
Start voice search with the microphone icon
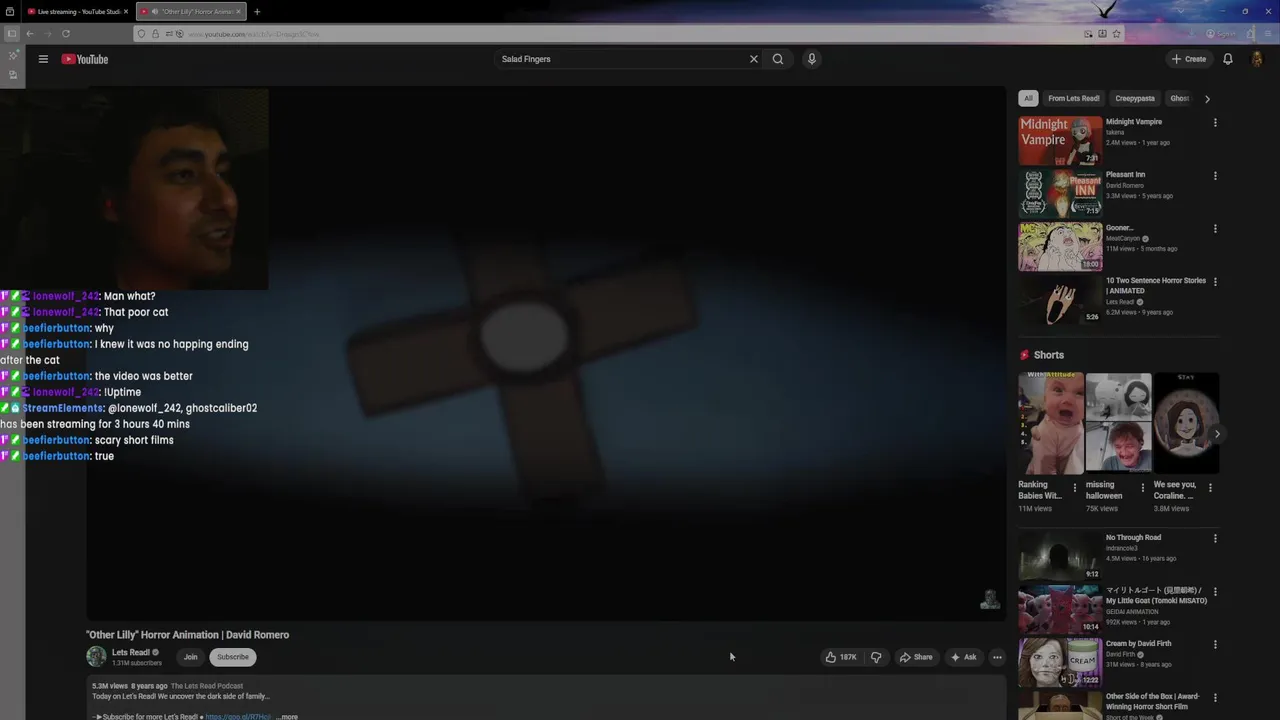click(812, 59)
